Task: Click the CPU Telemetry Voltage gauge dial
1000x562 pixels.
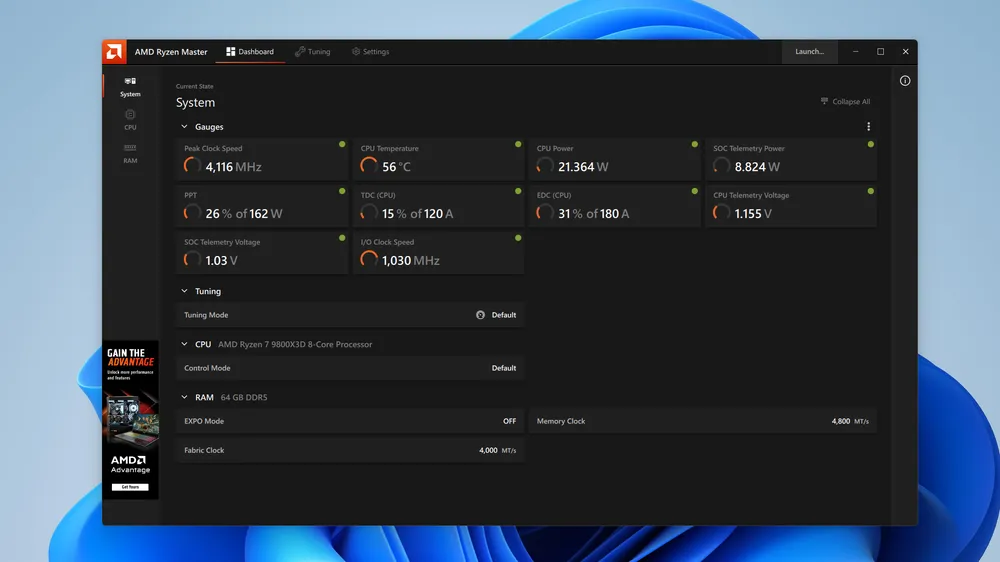Action: [x=721, y=213]
